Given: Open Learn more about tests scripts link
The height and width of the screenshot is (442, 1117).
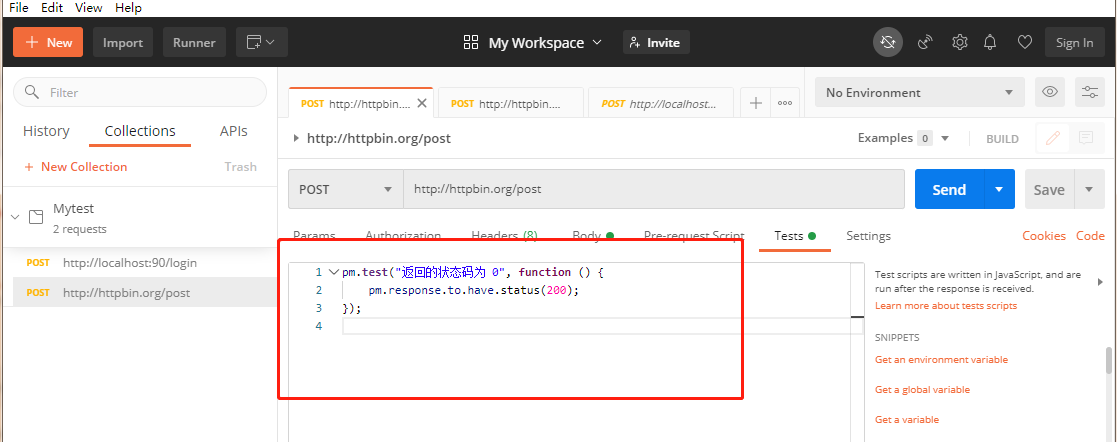Looking at the screenshot, I should point(946,306).
